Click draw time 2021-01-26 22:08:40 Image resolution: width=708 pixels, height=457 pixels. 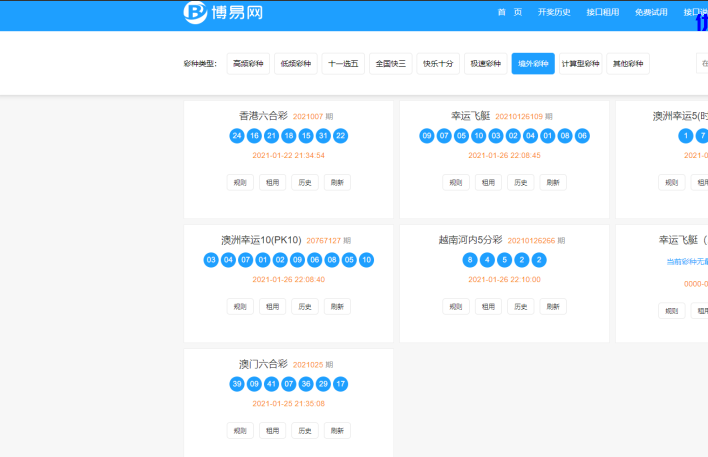click(x=289, y=280)
